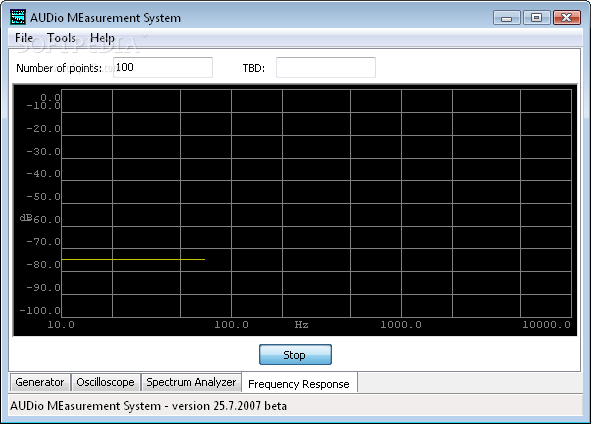This screenshot has width=591, height=424.
Task: Click the TBD label
Action: tap(254, 68)
